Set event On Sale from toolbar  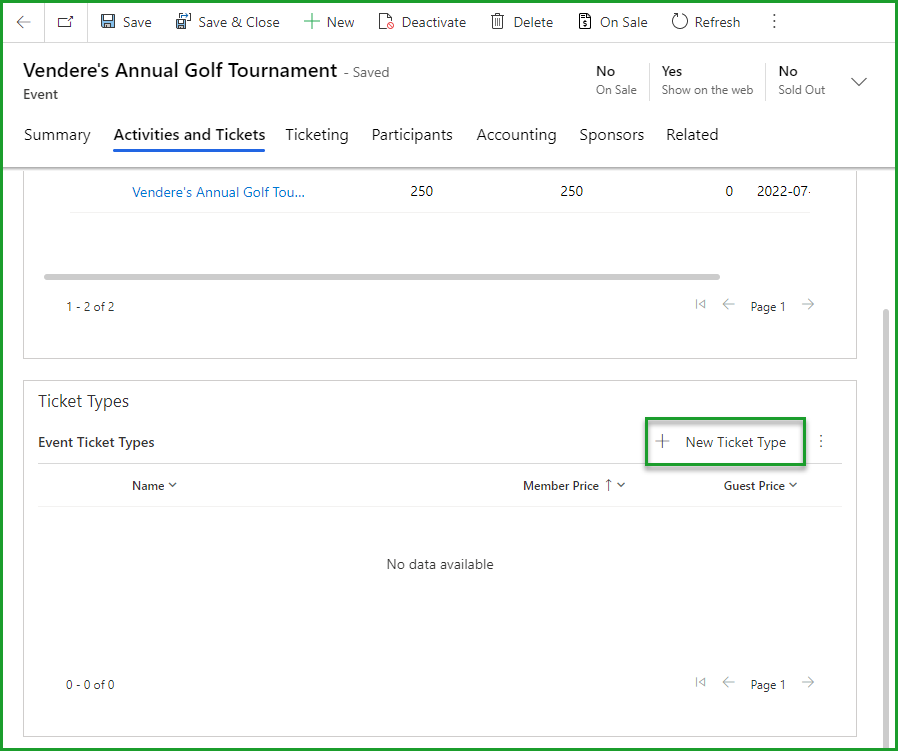[x=612, y=22]
